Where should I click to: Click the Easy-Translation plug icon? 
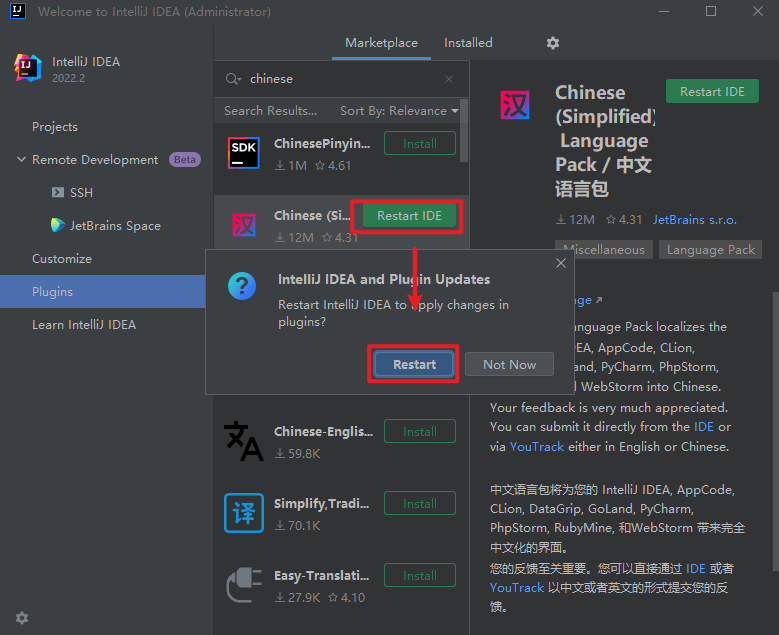coord(243,585)
